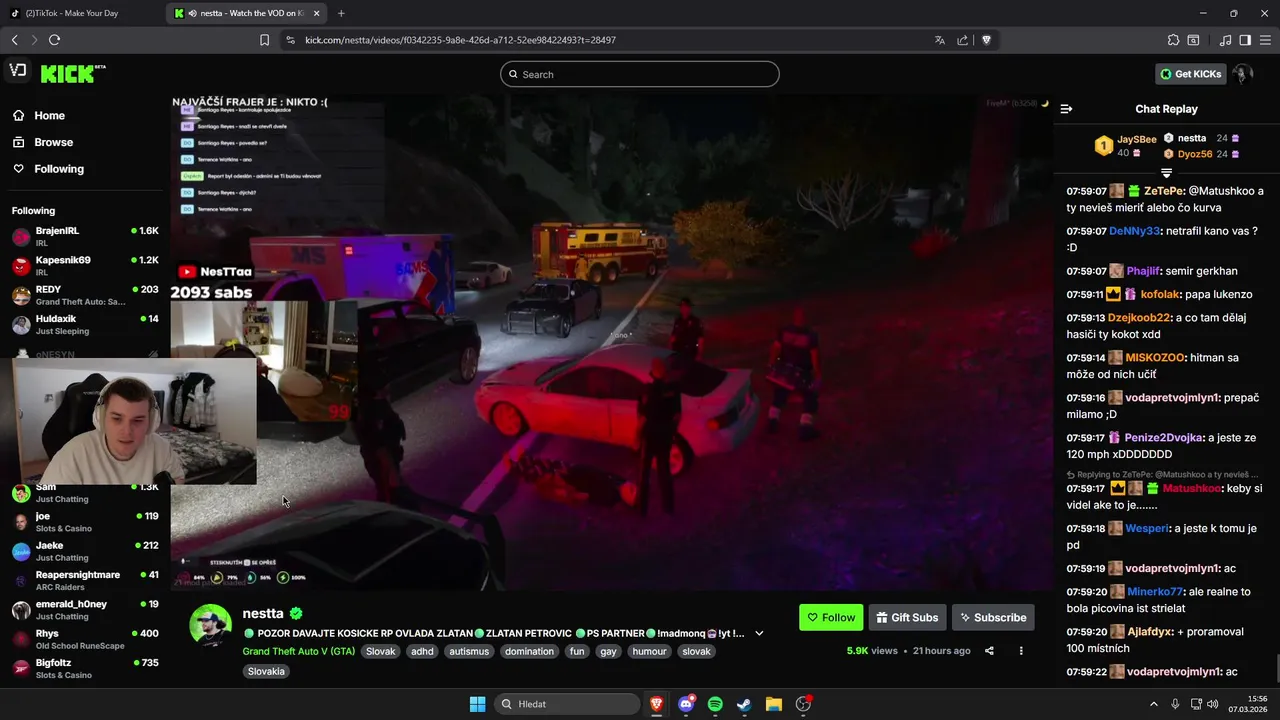Screen dimensions: 1280x720
Task: Click the Get KICKs button
Action: coord(1190,74)
